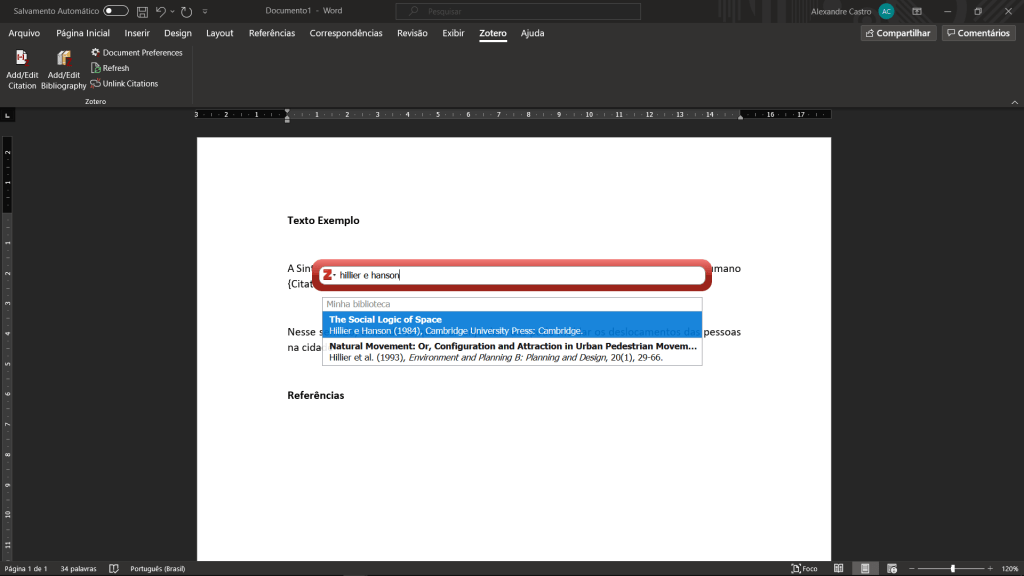The width and height of the screenshot is (1024, 576).
Task: Expand the Undo history dropdown arrow
Action: tap(172, 11)
